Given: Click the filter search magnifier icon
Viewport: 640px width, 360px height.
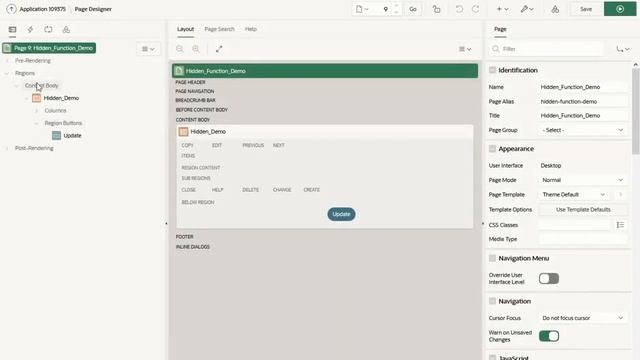Looking at the screenshot, I should pyautogui.click(x=496, y=49).
